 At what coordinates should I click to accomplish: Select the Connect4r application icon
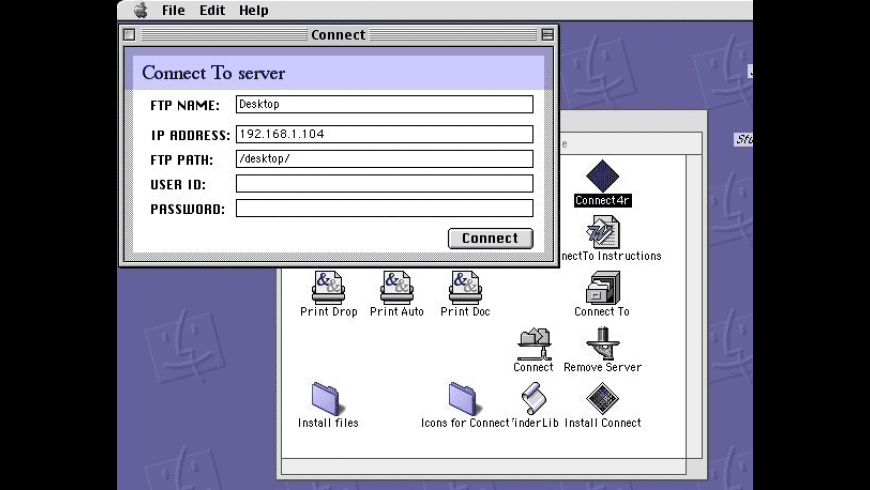[603, 176]
